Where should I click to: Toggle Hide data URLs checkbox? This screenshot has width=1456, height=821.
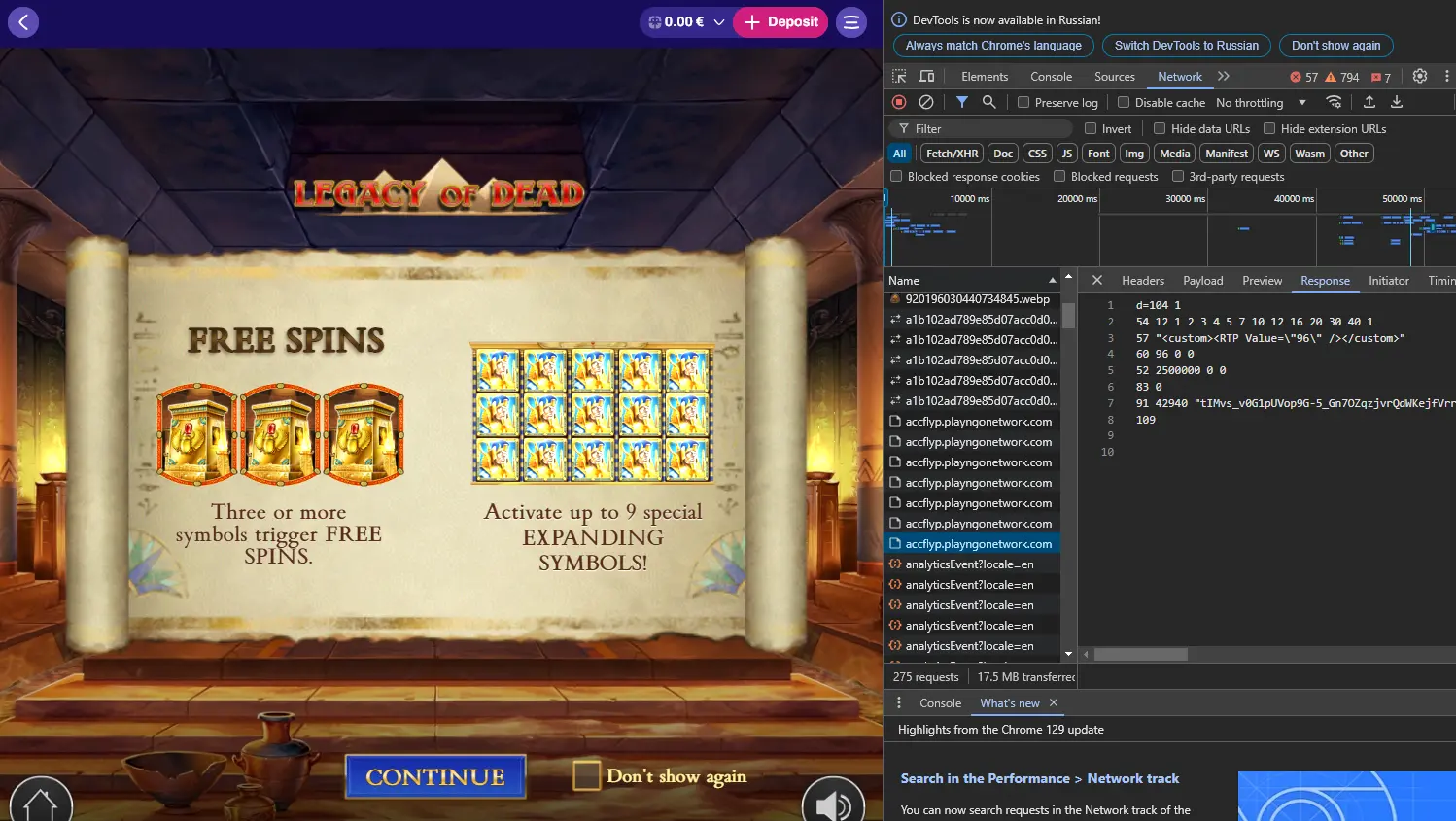point(1160,128)
